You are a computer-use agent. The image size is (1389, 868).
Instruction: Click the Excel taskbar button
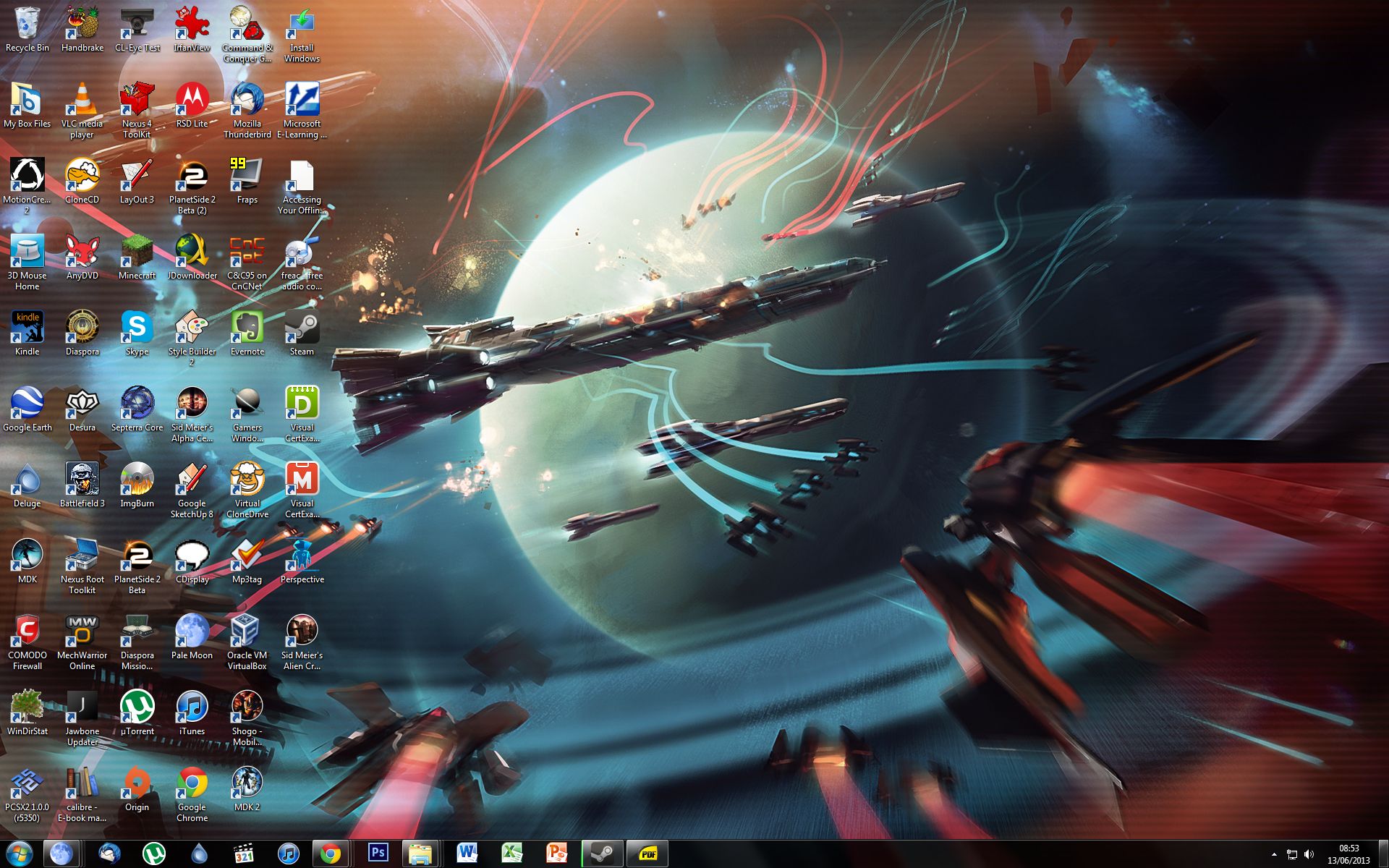[x=511, y=854]
